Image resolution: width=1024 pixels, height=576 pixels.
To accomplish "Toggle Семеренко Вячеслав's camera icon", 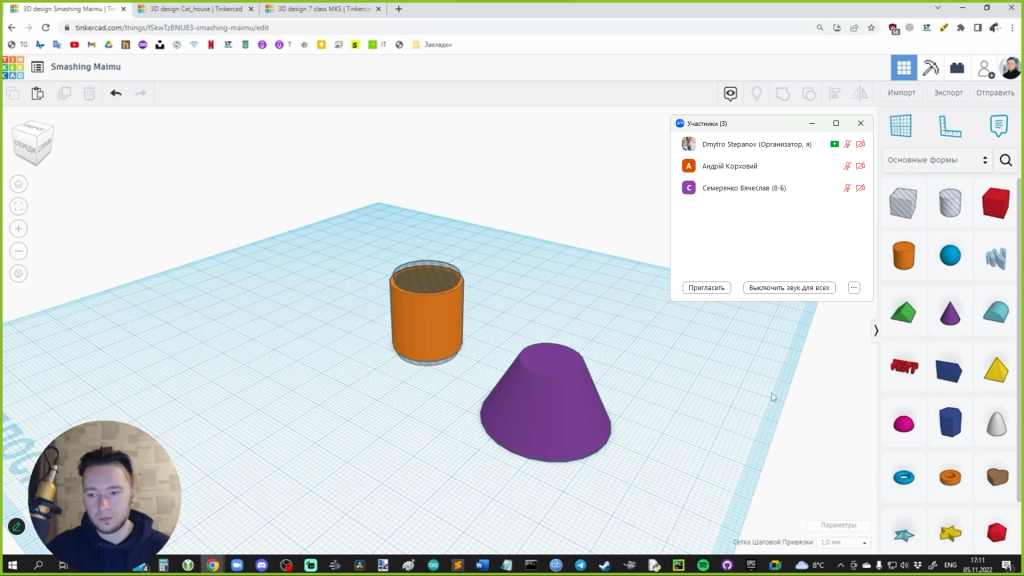I will pyautogui.click(x=860, y=188).
